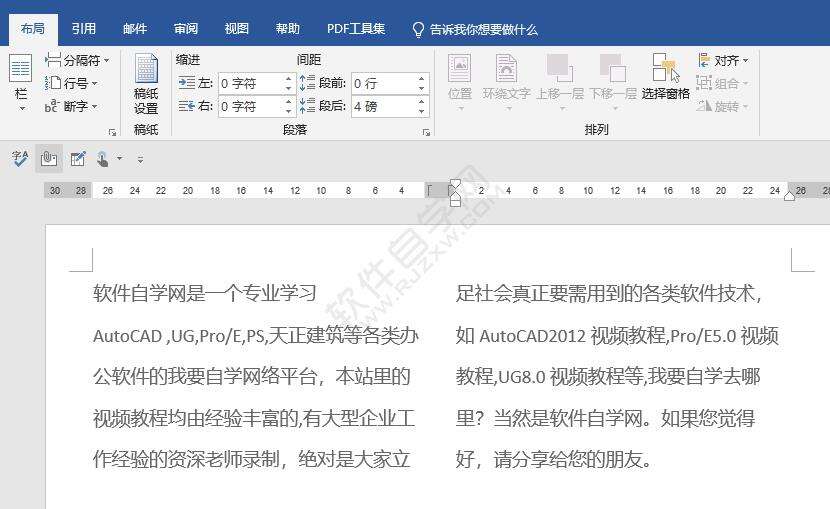Click the 段后 spacing icon

coord(307,106)
